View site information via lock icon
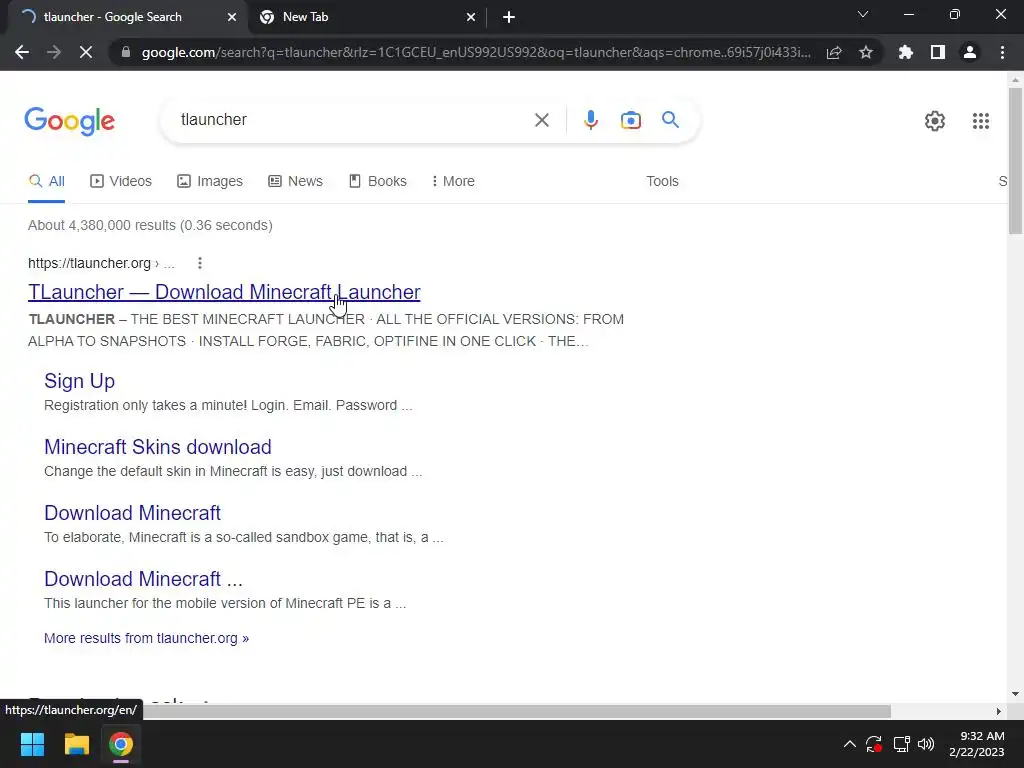Screen dimensions: 1024x768 point(126,52)
